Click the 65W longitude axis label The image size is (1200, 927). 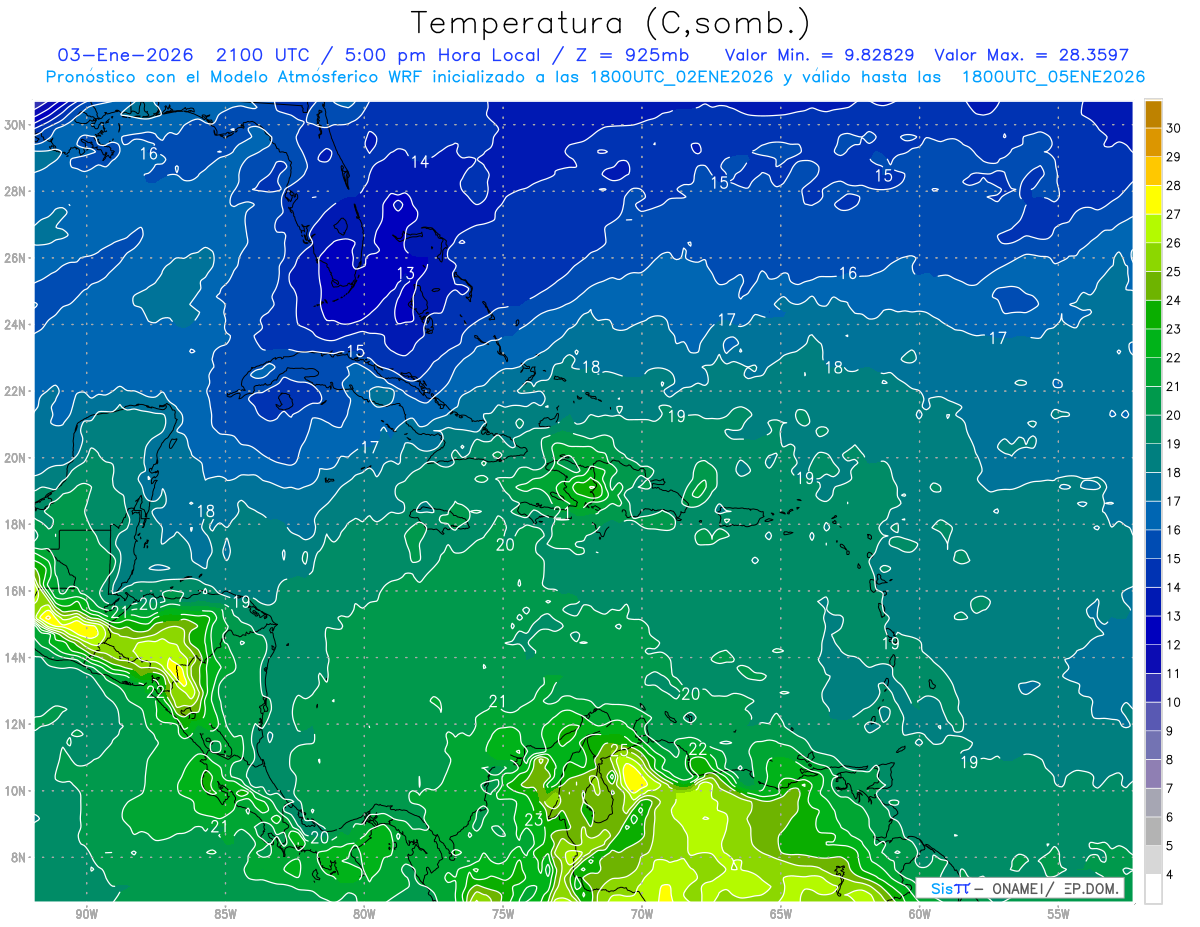pyautogui.click(x=781, y=913)
